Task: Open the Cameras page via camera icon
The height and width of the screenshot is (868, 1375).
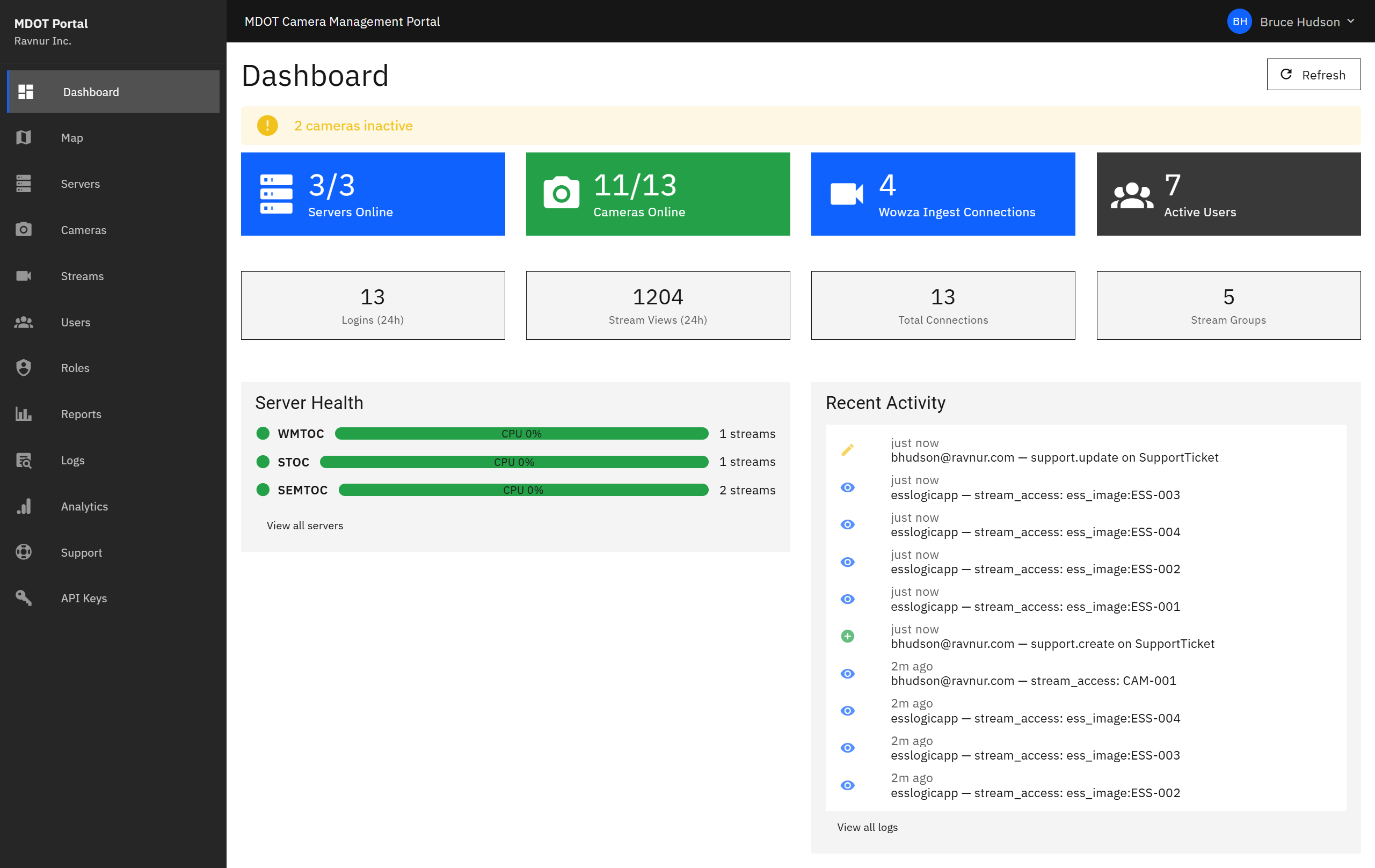Action: click(x=24, y=230)
